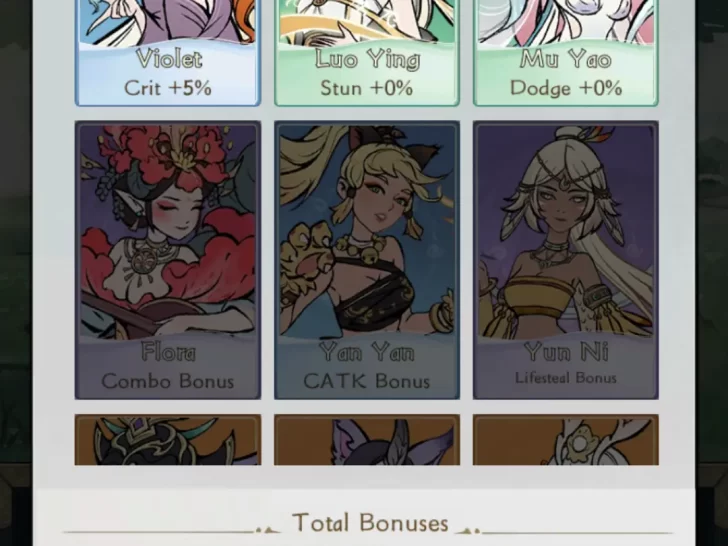Click the Total Bonuses heading

[x=370, y=523]
